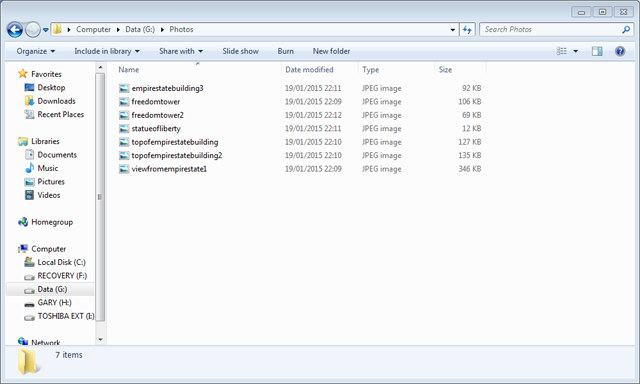Click the Search Photos input field

(551, 29)
